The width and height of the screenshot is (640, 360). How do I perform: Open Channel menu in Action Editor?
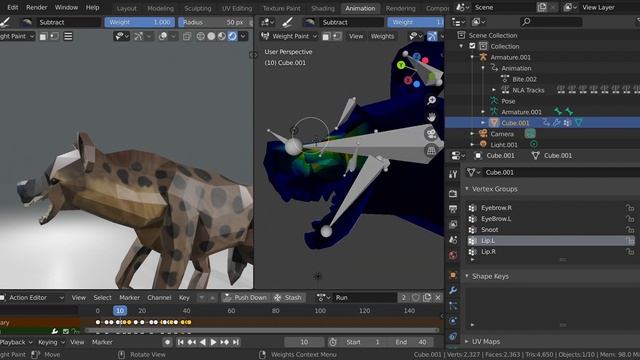click(159, 298)
